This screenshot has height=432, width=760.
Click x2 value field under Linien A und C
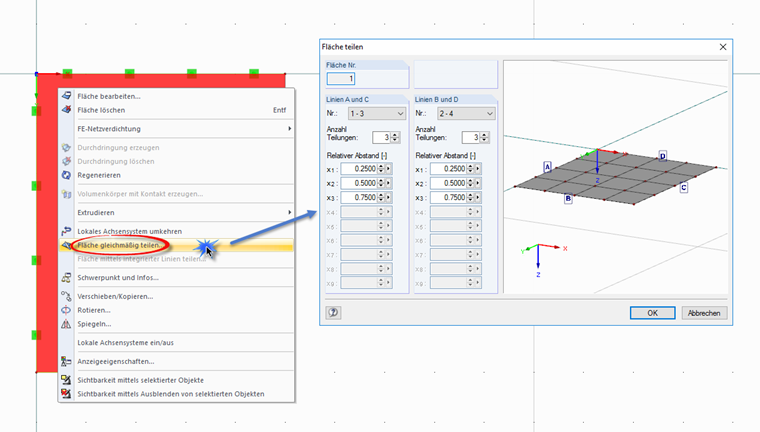click(x=359, y=183)
